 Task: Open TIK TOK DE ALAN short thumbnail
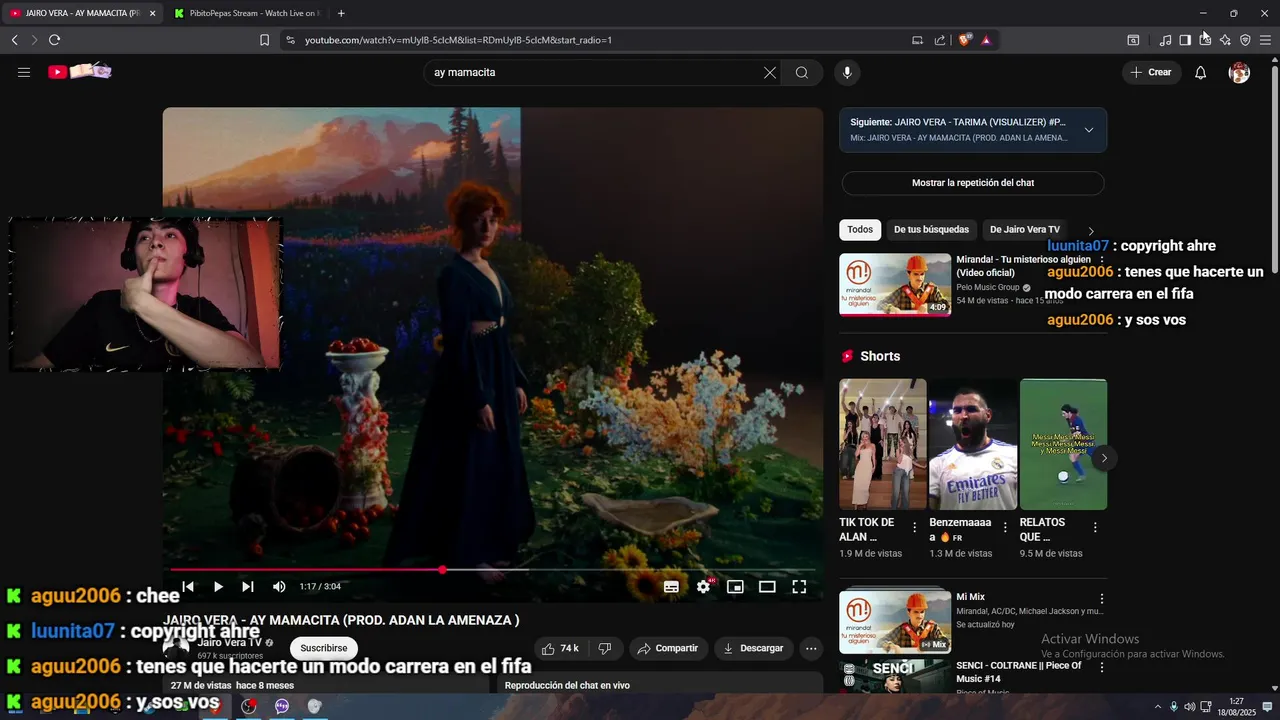(x=883, y=444)
